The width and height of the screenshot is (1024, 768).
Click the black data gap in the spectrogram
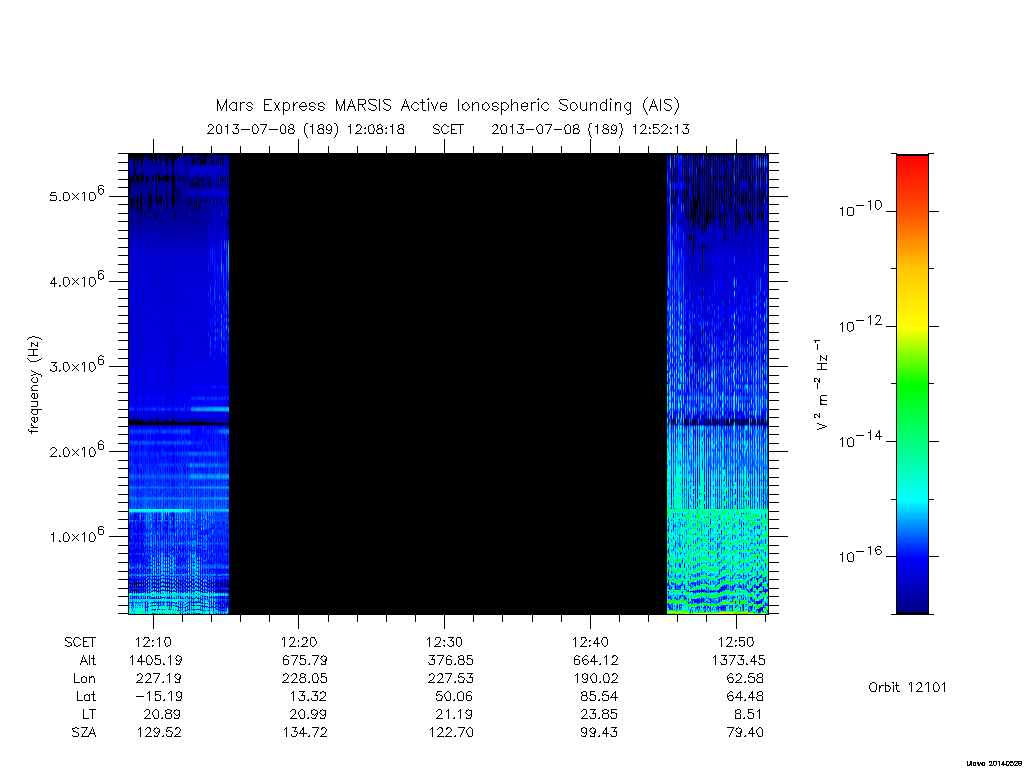point(448,384)
